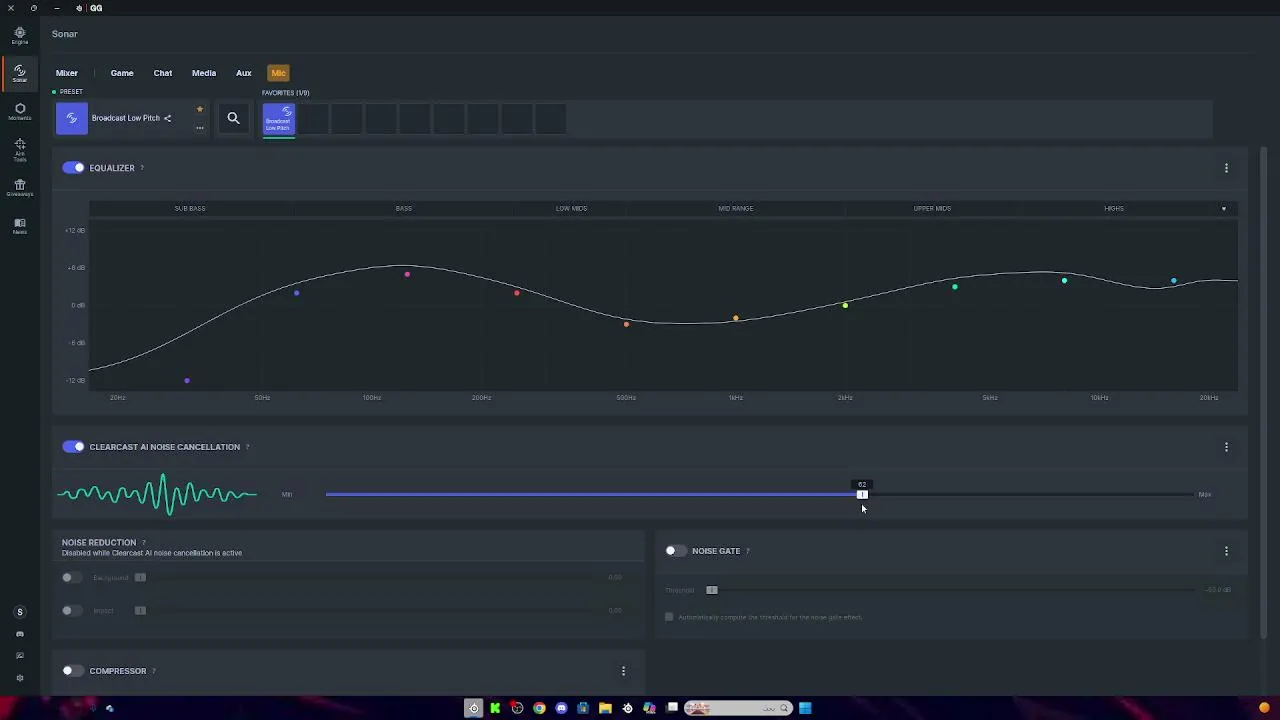This screenshot has width=1280, height=720.
Task: Click the Compressor help question mark
Action: (x=153, y=671)
